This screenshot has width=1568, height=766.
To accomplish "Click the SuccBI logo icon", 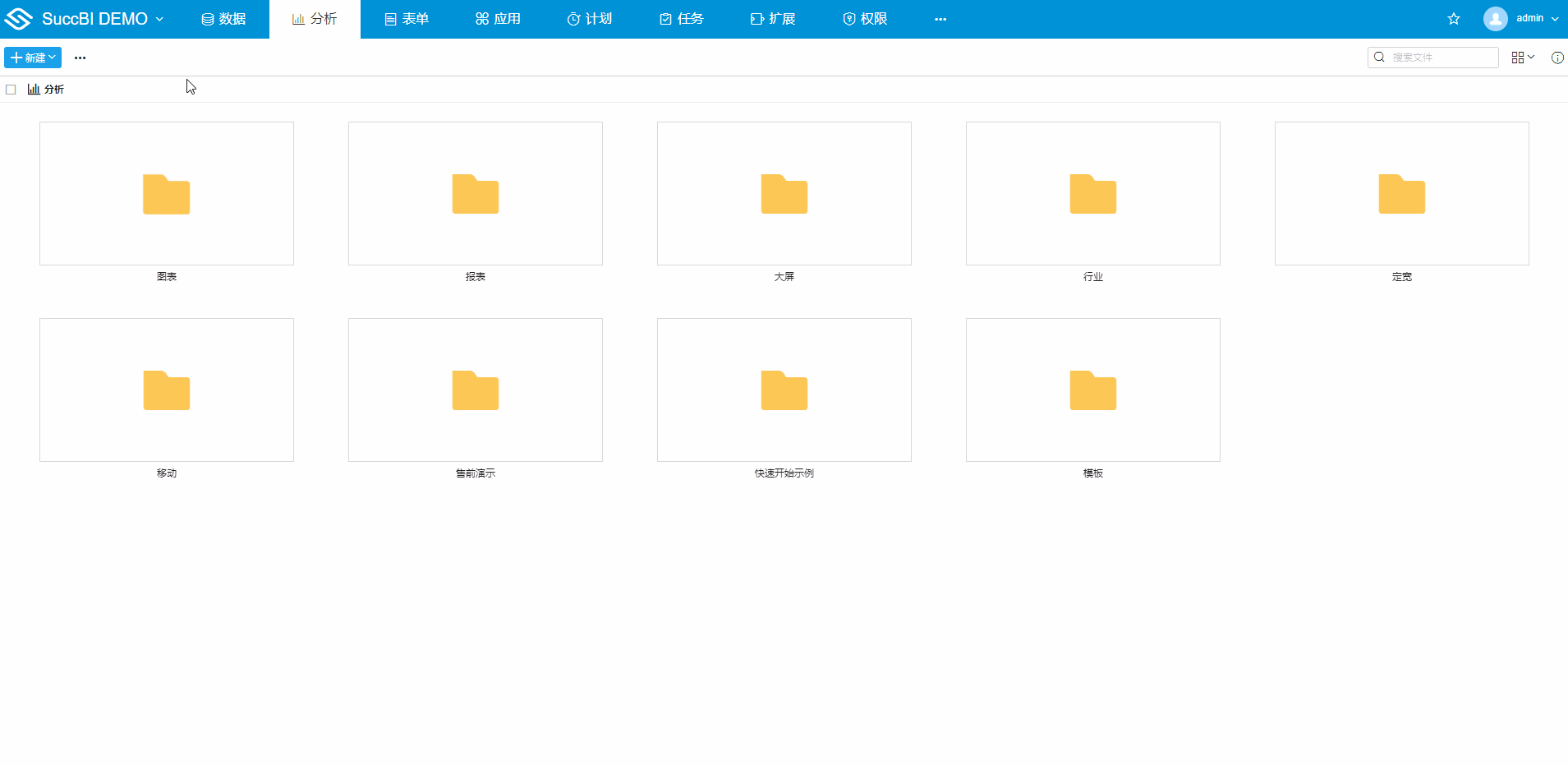I will [x=18, y=19].
